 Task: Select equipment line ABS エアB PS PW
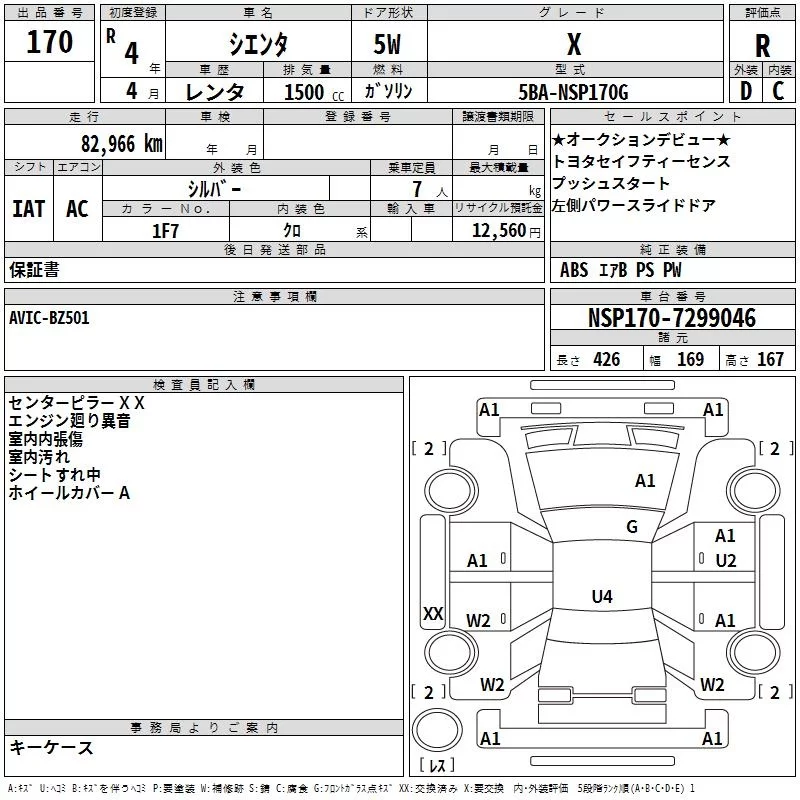(620, 270)
